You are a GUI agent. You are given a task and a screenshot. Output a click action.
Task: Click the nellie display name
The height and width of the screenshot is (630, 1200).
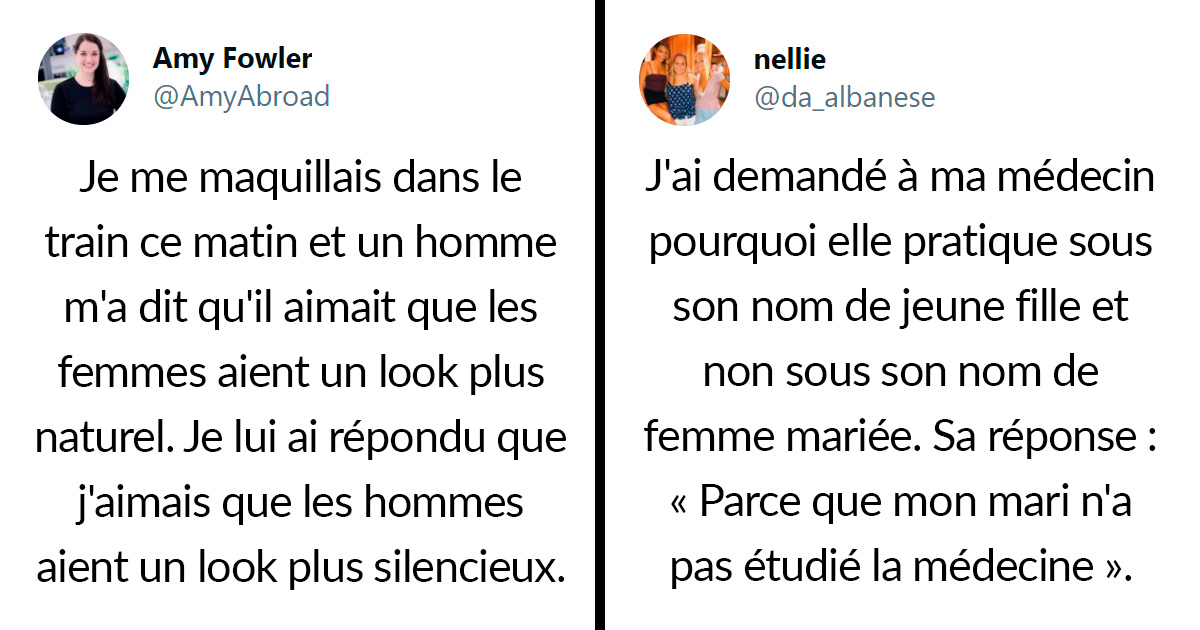(790, 59)
